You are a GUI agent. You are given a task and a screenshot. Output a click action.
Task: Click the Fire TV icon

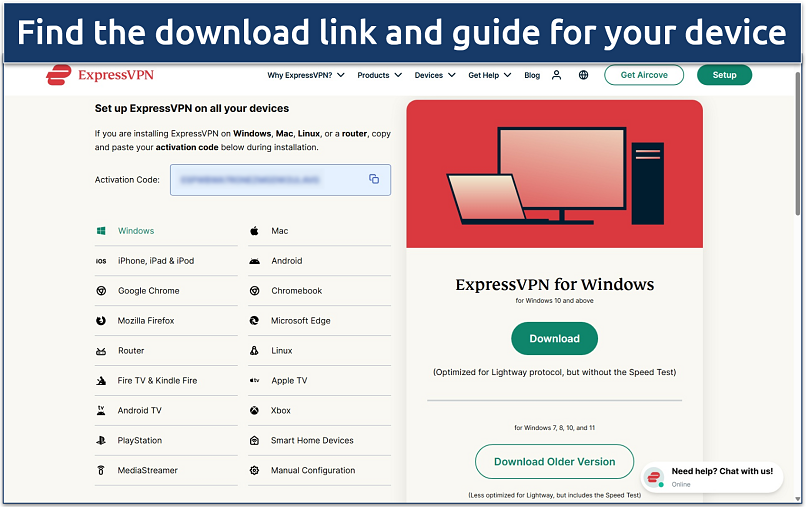(x=101, y=381)
